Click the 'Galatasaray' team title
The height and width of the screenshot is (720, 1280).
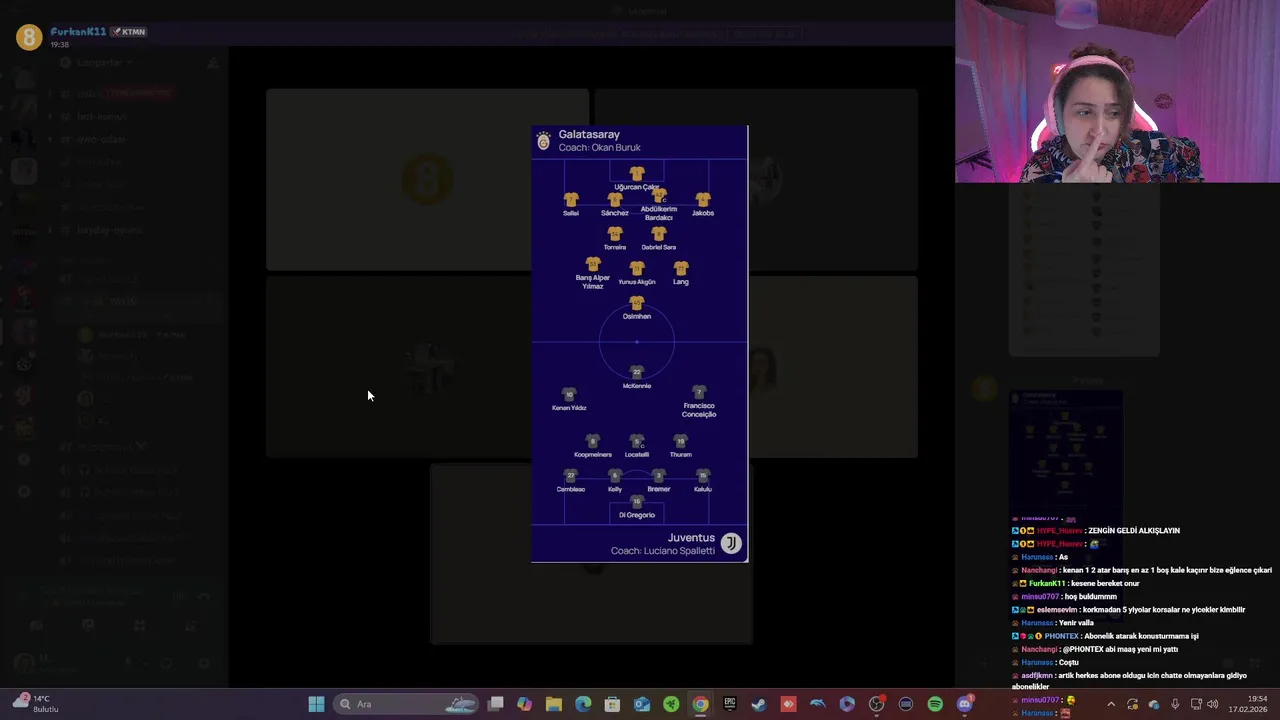pos(589,134)
